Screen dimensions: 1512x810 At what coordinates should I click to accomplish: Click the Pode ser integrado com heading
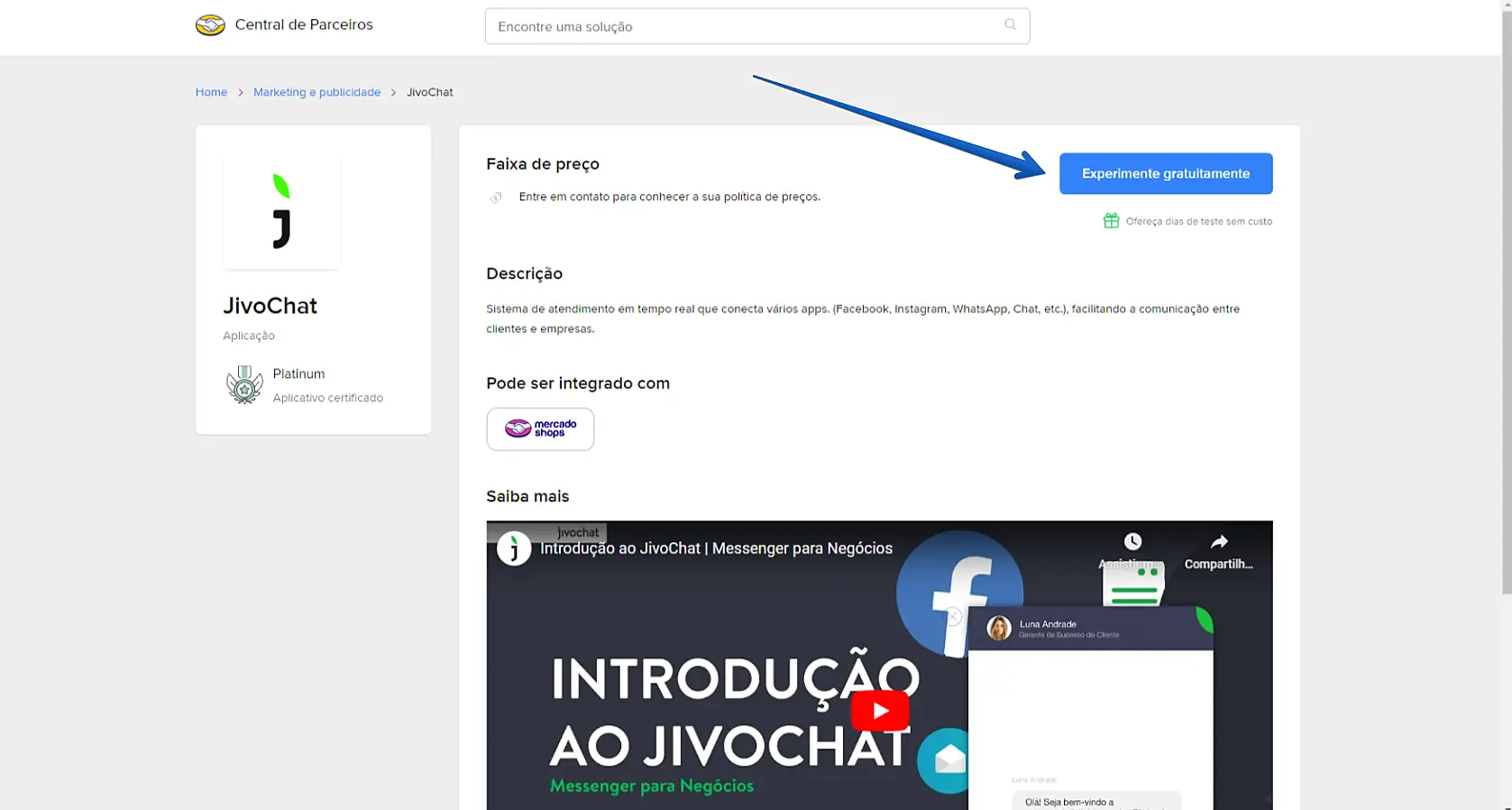click(578, 383)
